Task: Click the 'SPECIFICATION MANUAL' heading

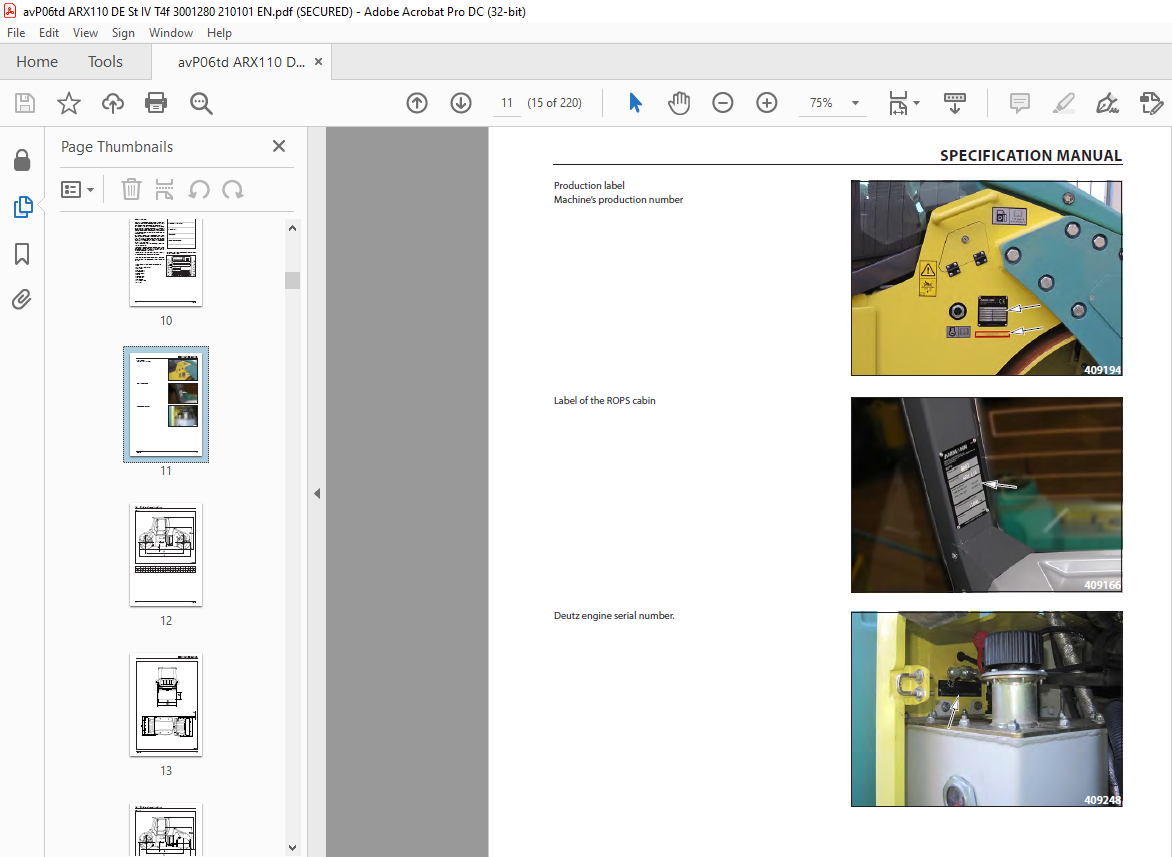Action: [1031, 155]
